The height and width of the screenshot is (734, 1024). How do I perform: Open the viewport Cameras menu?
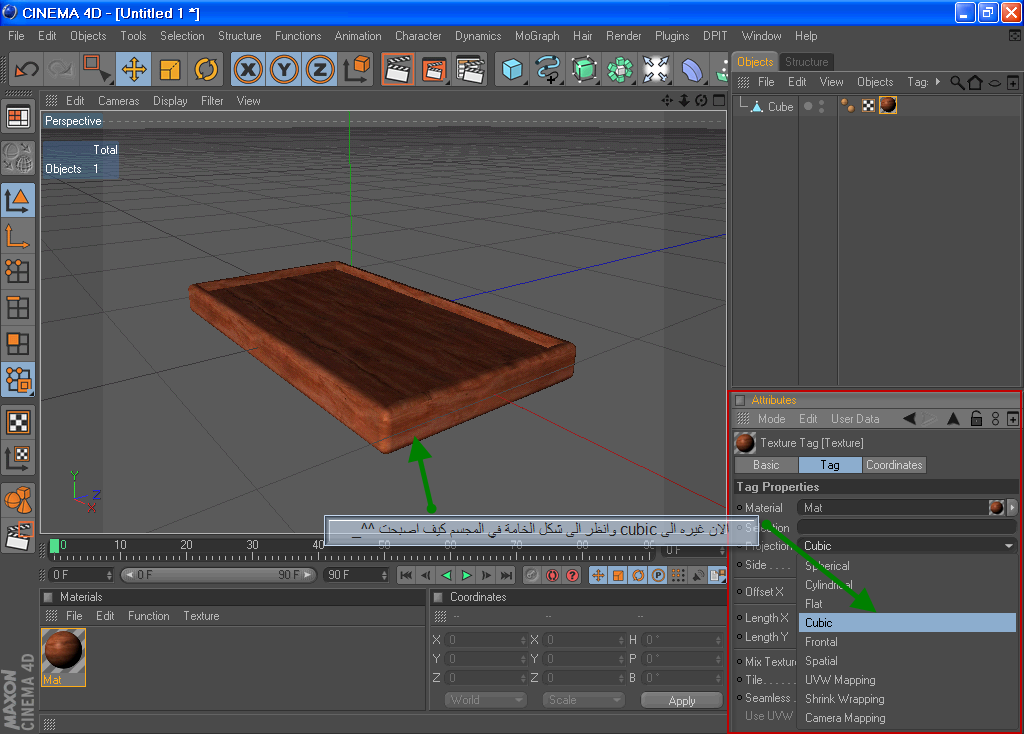(118, 101)
